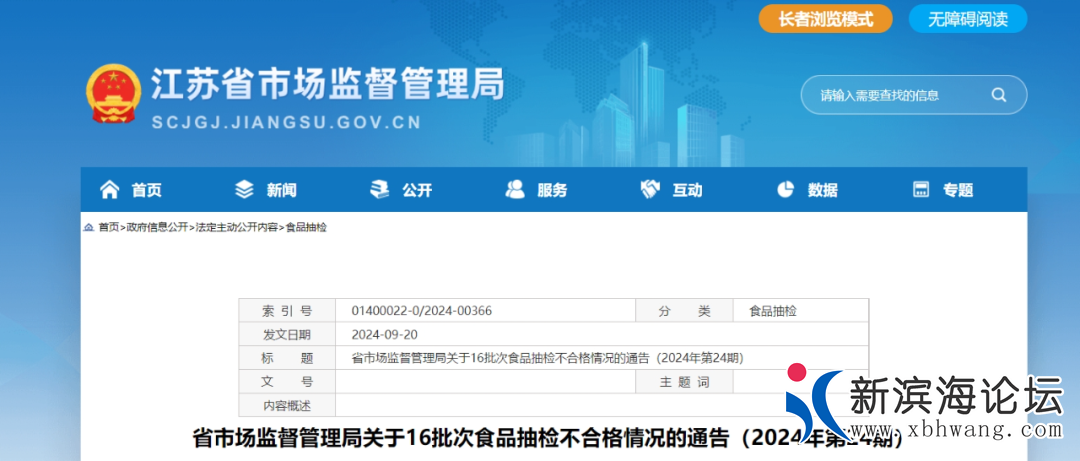
Task: Click the 公开 navigation icon
Action: pos(380,190)
